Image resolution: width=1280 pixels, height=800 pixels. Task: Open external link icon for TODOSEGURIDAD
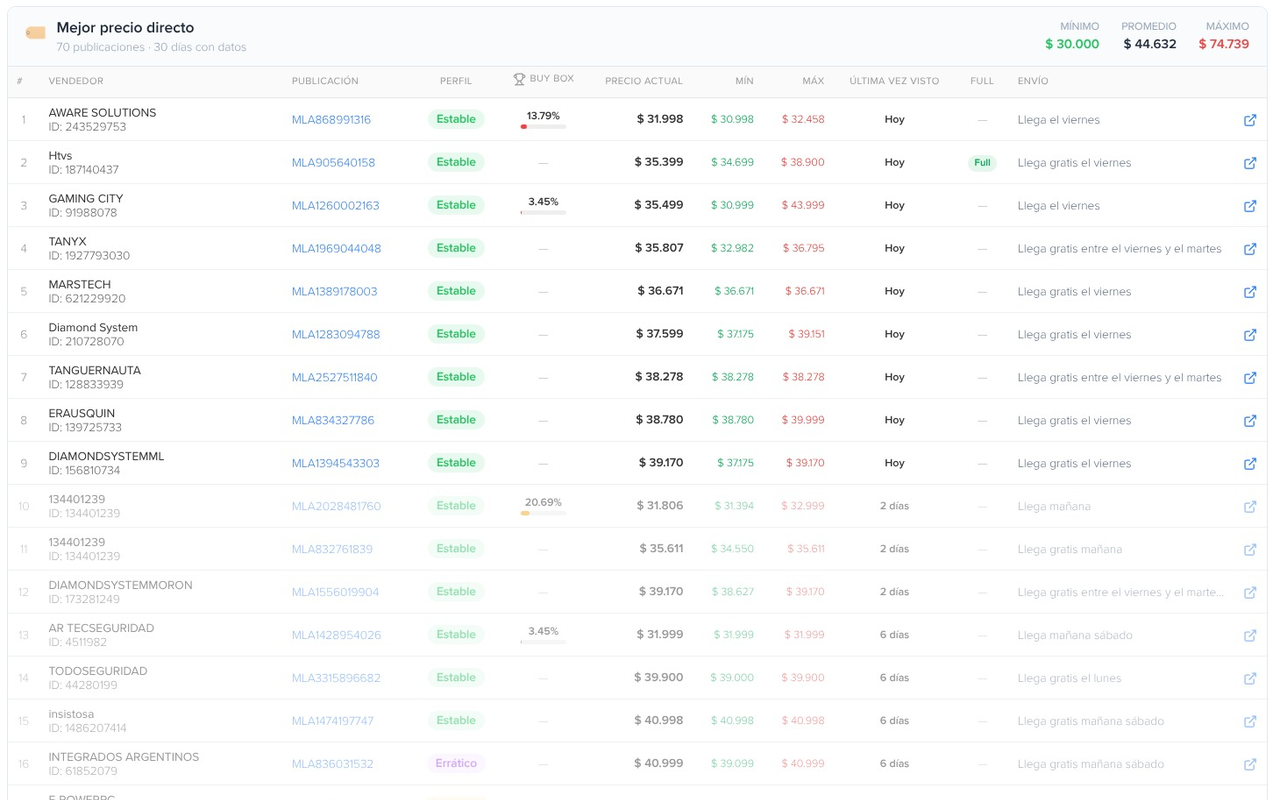(1250, 679)
